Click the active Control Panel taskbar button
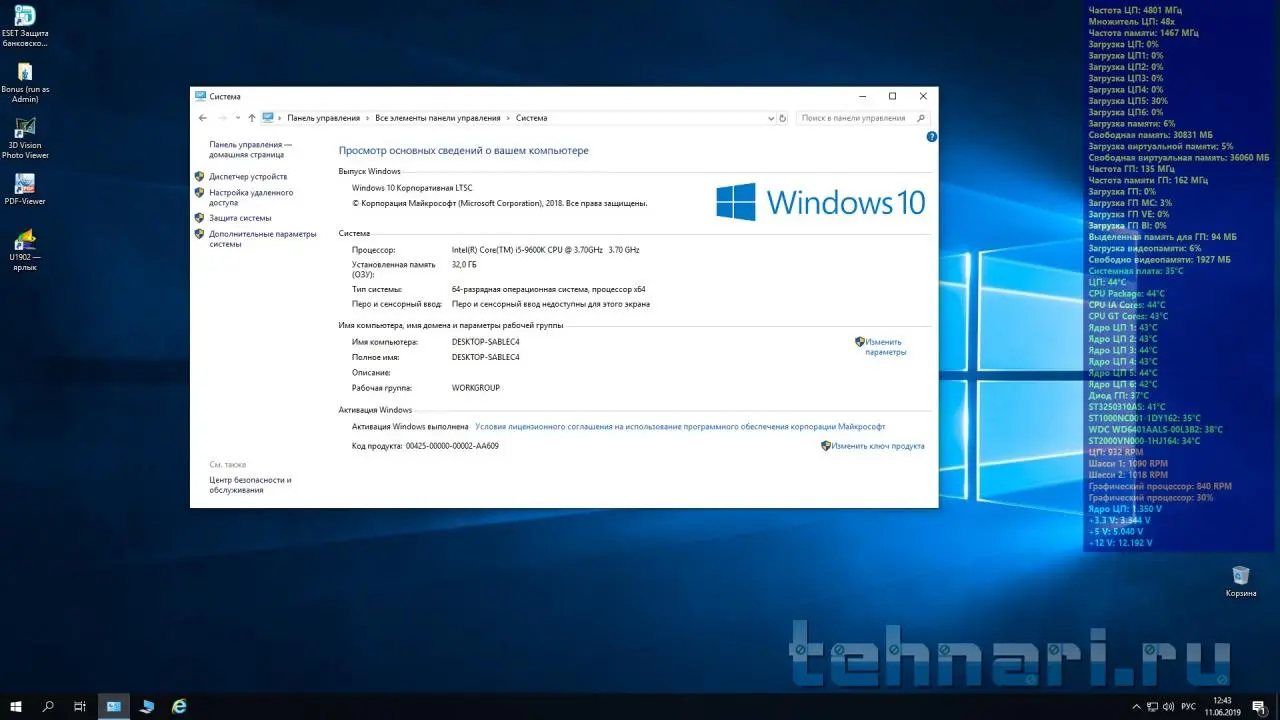Screen dimensions: 1280x720 click(114, 706)
